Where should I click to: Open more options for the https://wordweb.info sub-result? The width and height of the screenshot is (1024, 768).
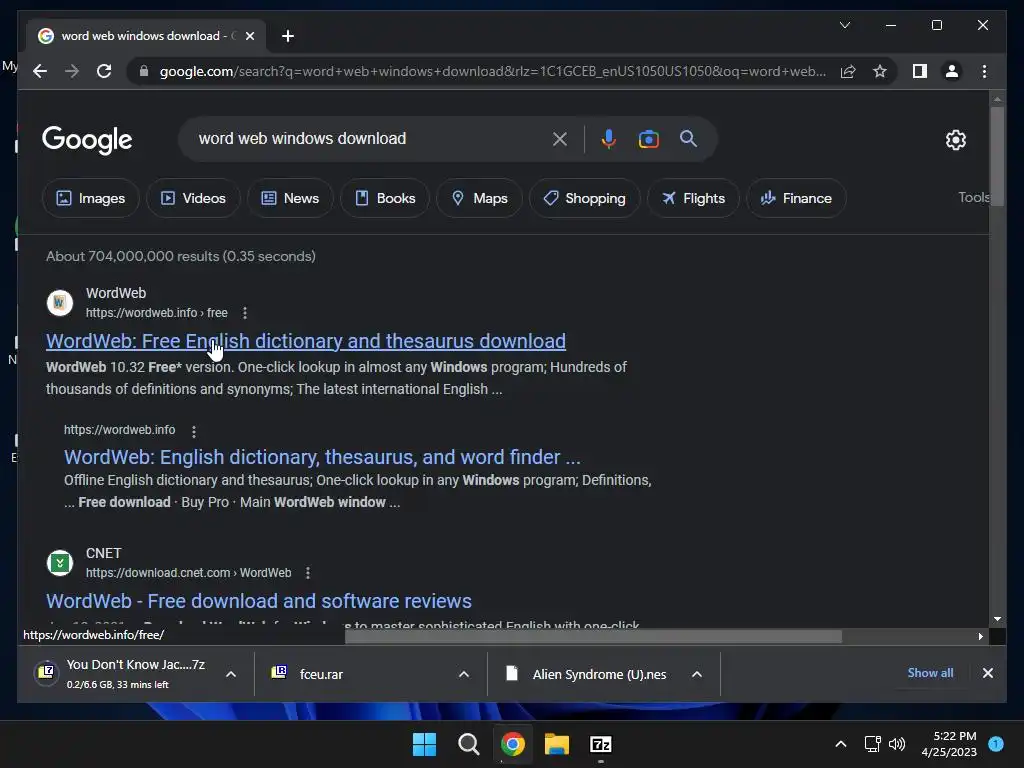point(194,431)
